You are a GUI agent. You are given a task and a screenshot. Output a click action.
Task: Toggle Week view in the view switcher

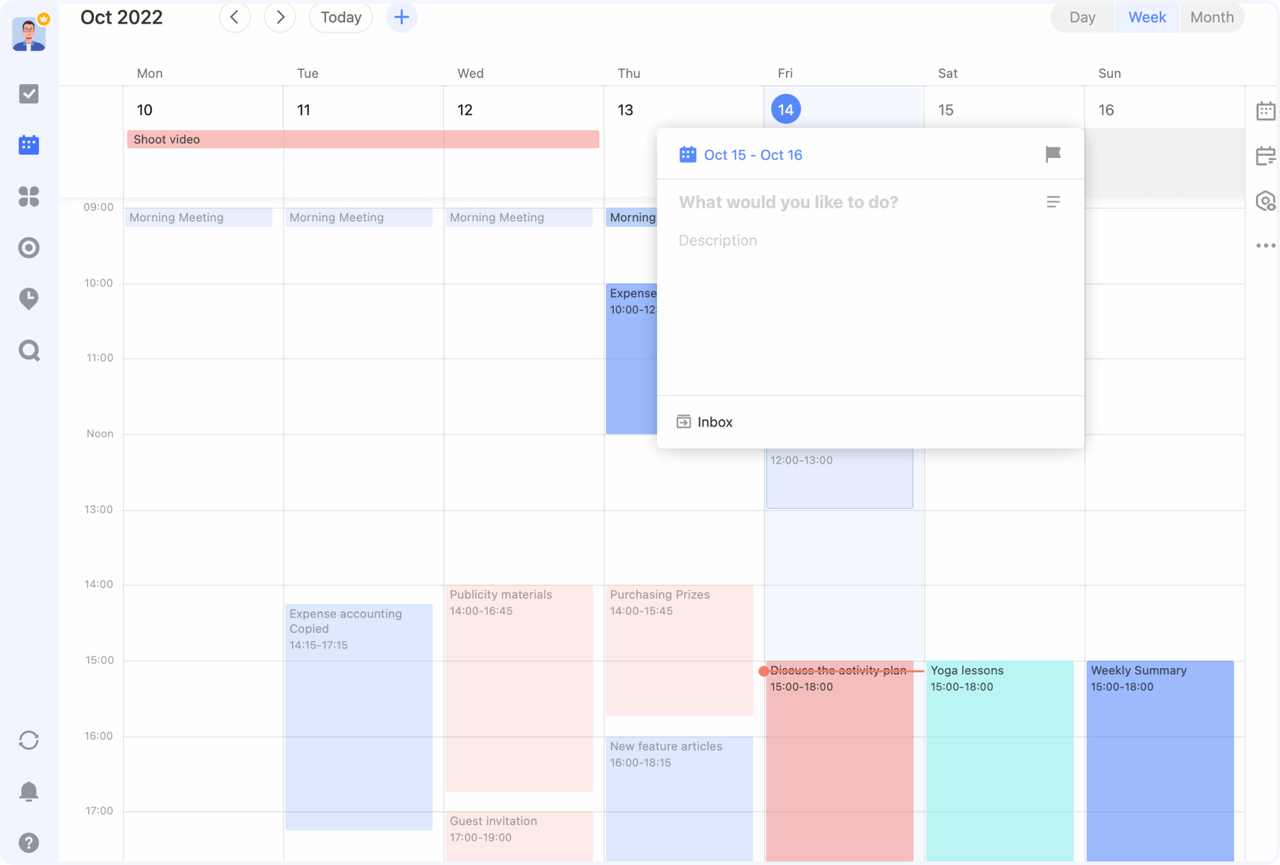pyautogui.click(x=1147, y=17)
